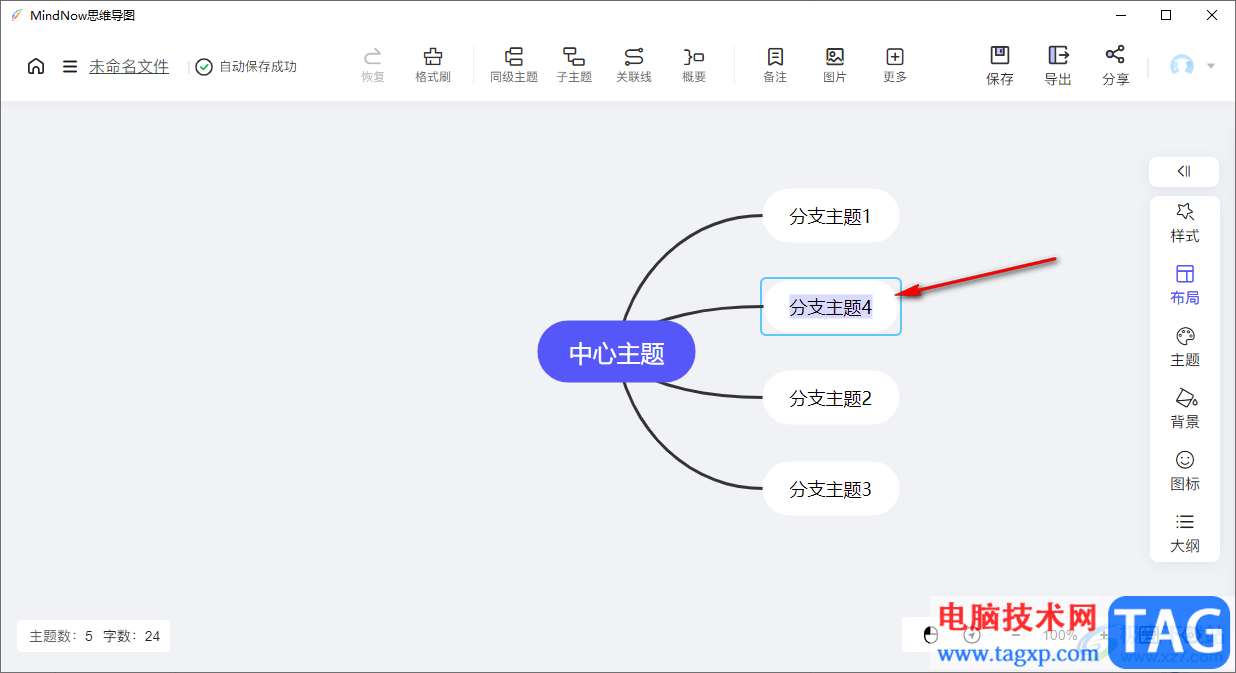The height and width of the screenshot is (673, 1236).
Task: Zoom out with minus button
Action: (1015, 635)
